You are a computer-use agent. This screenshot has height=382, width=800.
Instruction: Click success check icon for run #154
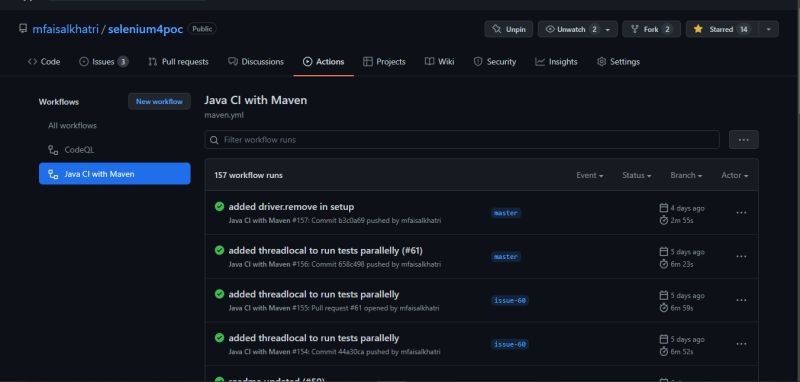pyautogui.click(x=219, y=338)
